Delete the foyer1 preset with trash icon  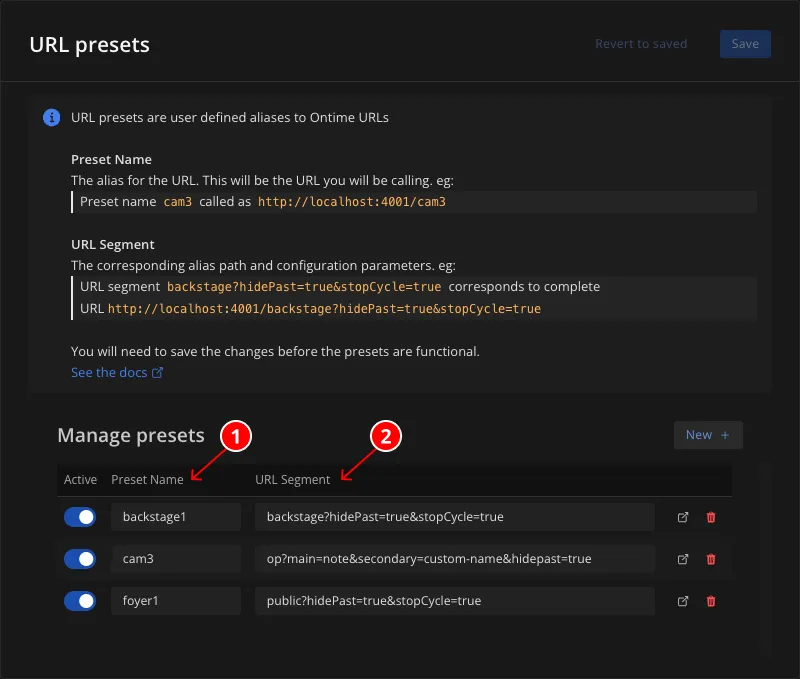[711, 601]
